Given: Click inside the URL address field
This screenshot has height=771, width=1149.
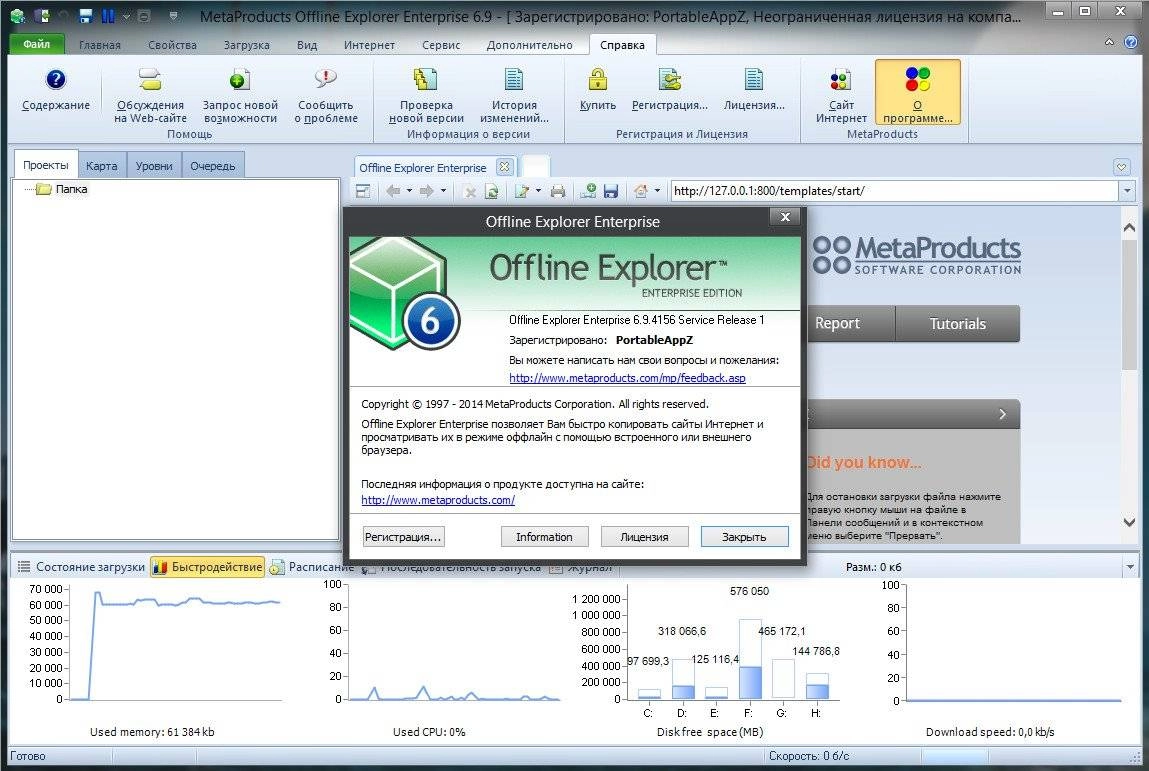Looking at the screenshot, I should click(894, 191).
